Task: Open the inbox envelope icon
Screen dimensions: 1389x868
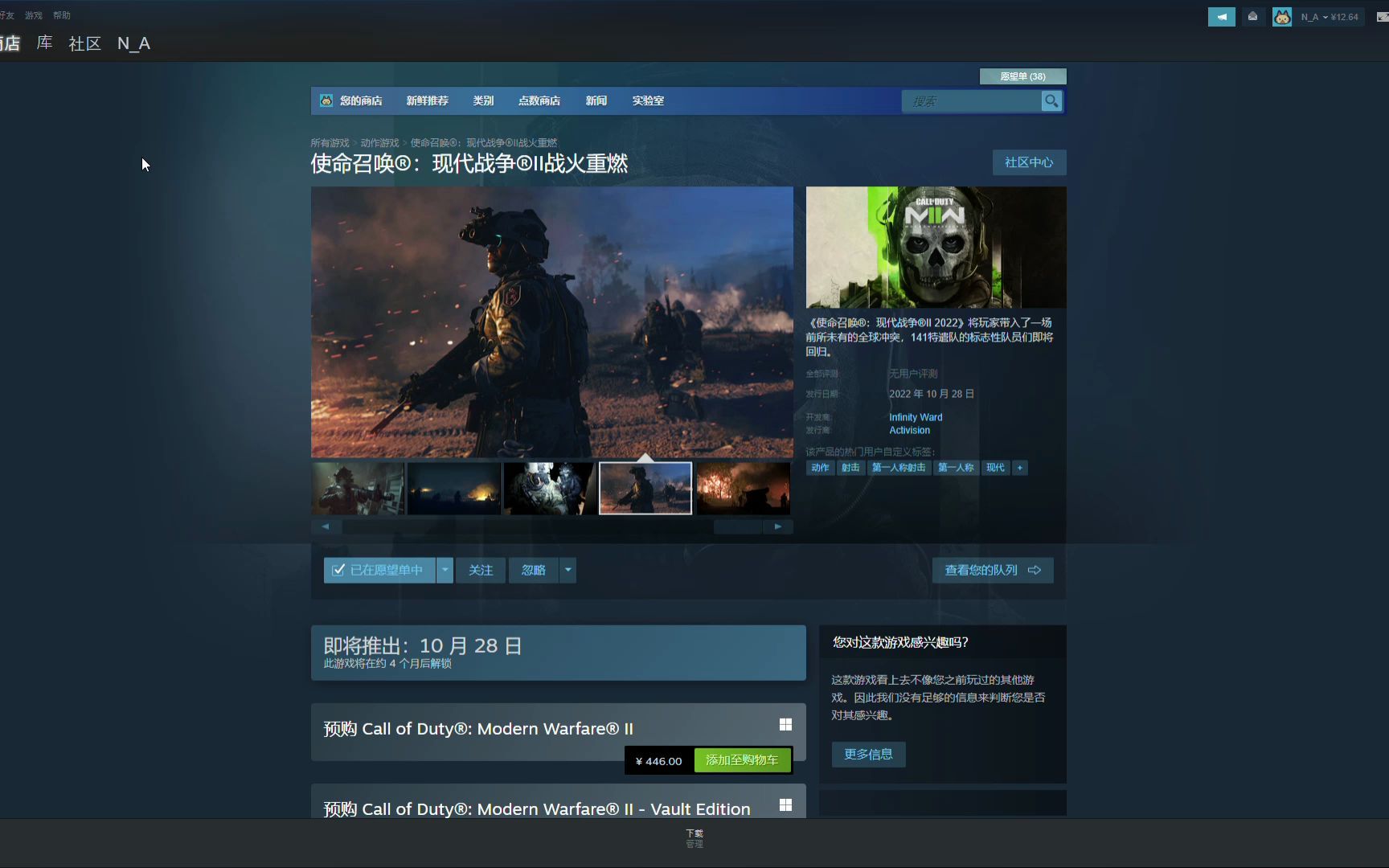Action: click(x=1252, y=17)
